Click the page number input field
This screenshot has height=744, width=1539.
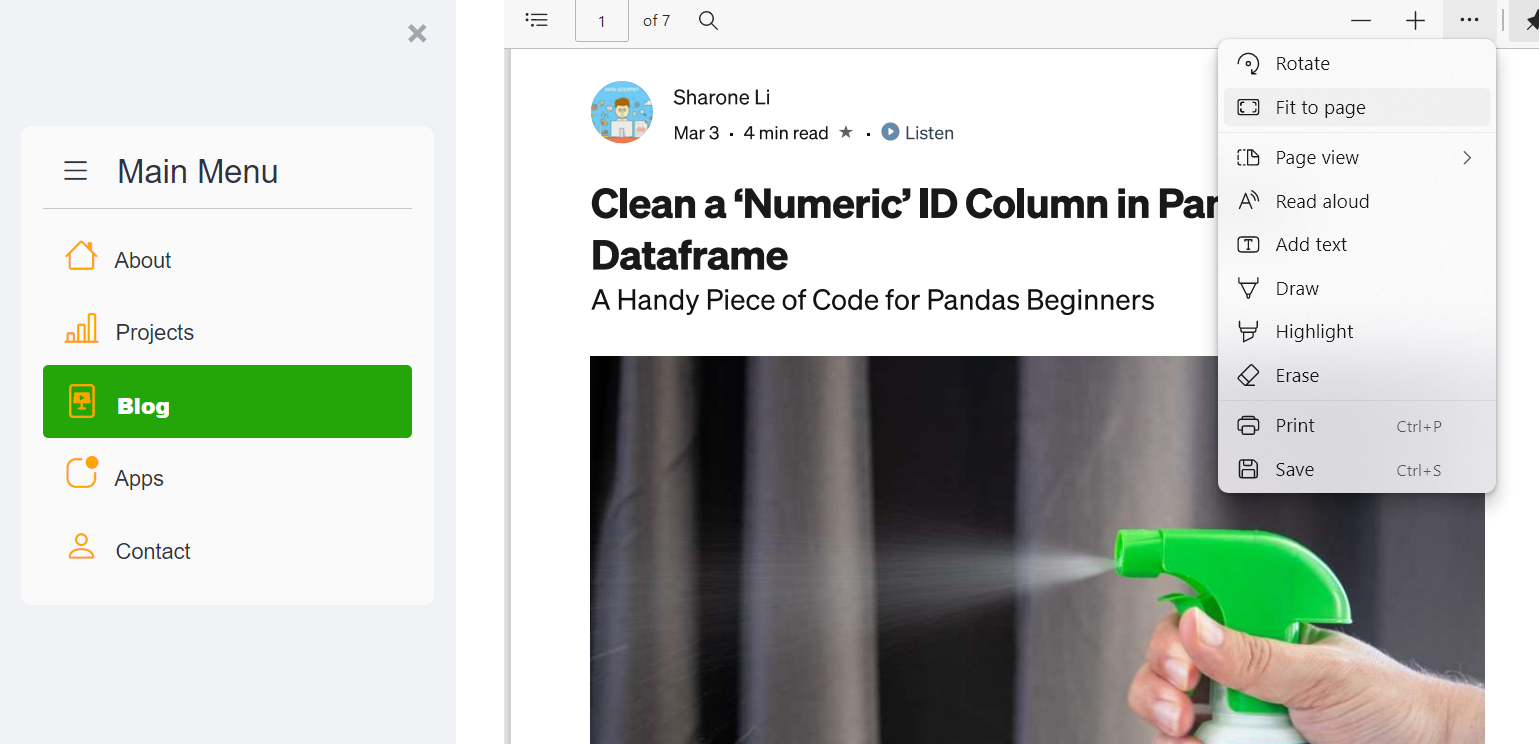tap(601, 20)
